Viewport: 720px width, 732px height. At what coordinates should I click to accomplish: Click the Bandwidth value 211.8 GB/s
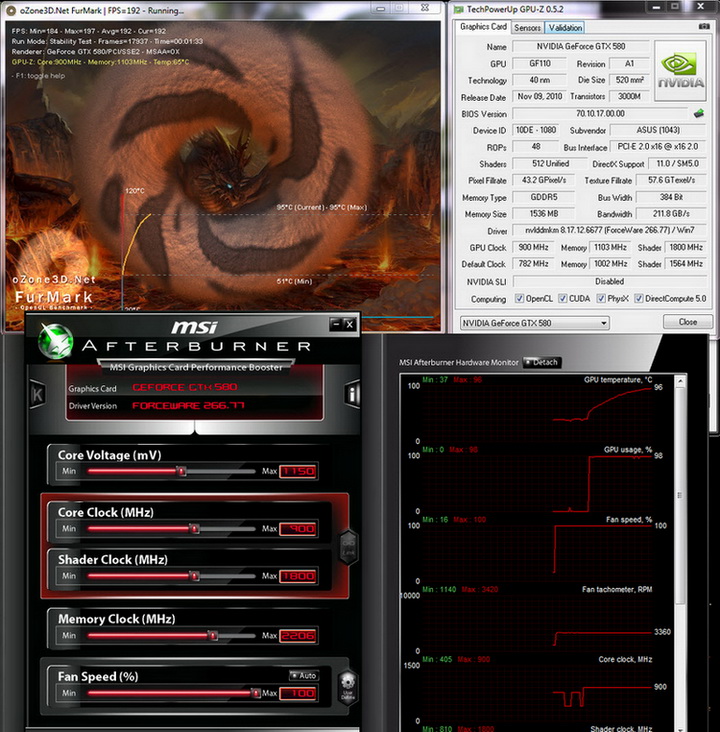[671, 213]
